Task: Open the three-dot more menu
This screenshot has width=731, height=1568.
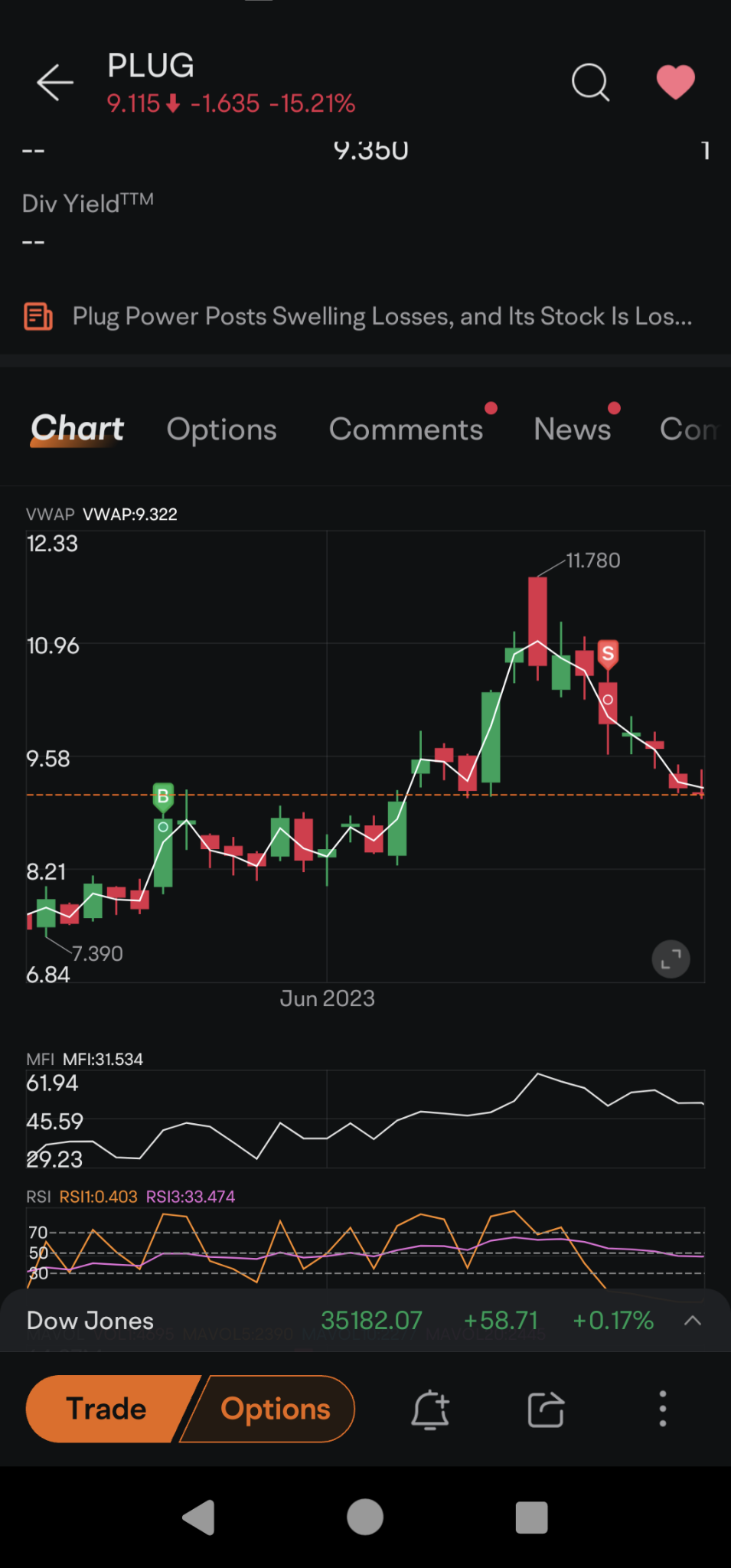Action: click(x=663, y=1409)
